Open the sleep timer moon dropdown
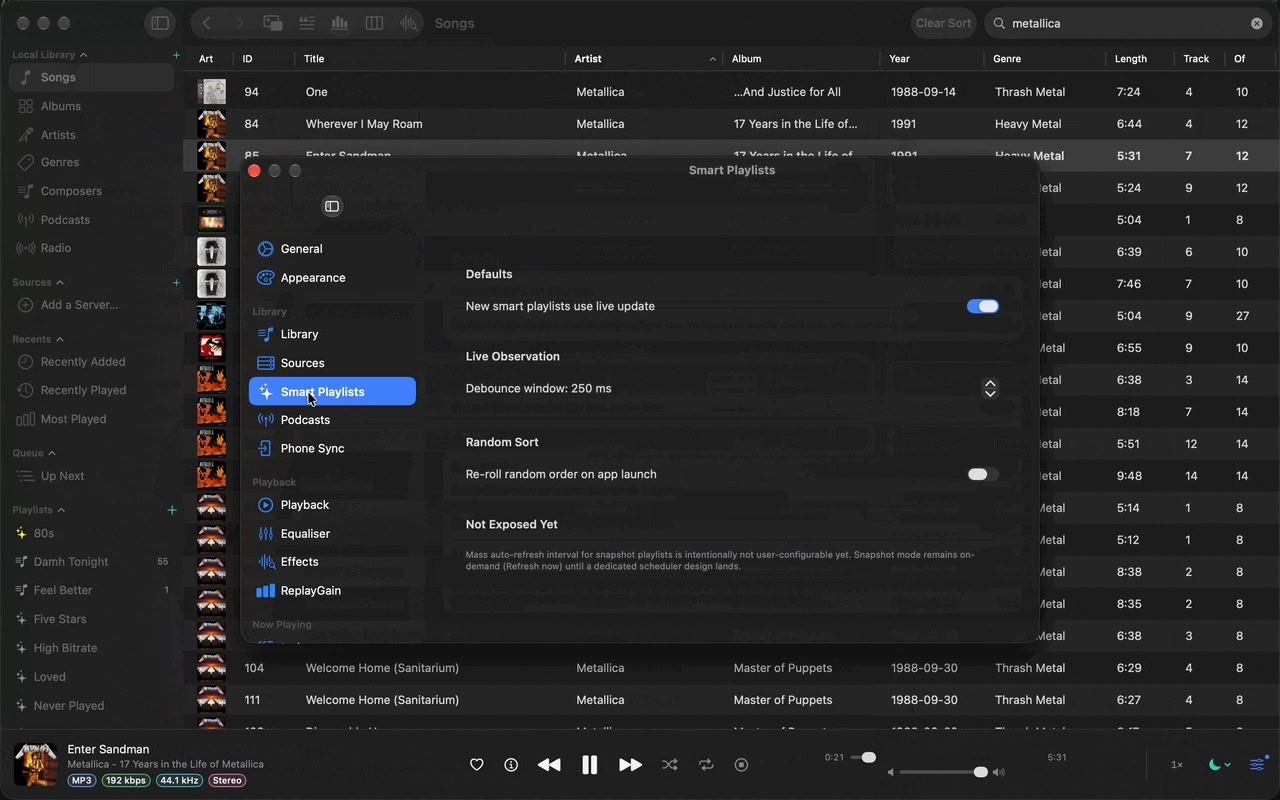This screenshot has height=800, width=1280. click(1219, 765)
